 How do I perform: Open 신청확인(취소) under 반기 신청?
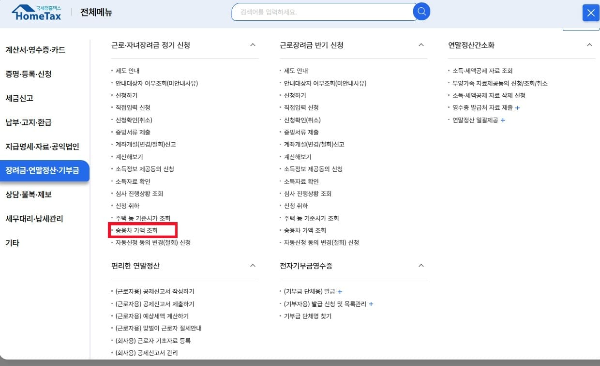[x=302, y=120]
